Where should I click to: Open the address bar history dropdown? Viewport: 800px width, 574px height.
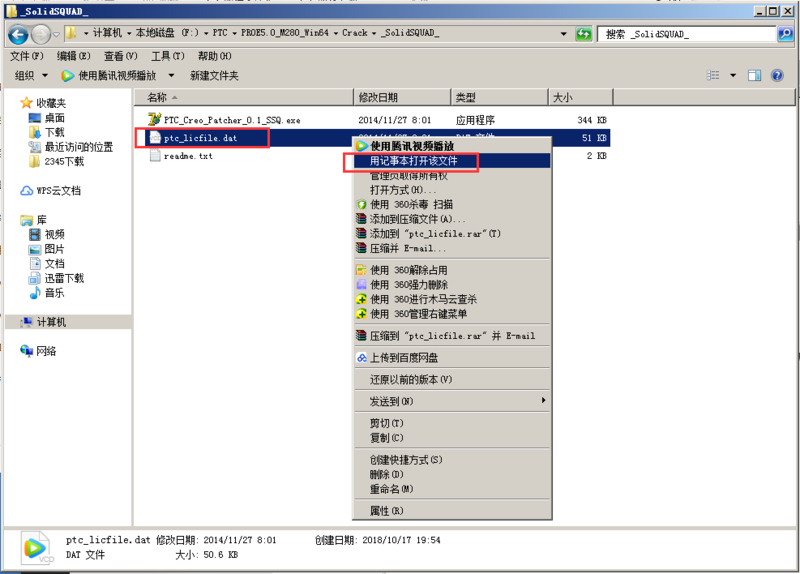pyautogui.click(x=563, y=34)
